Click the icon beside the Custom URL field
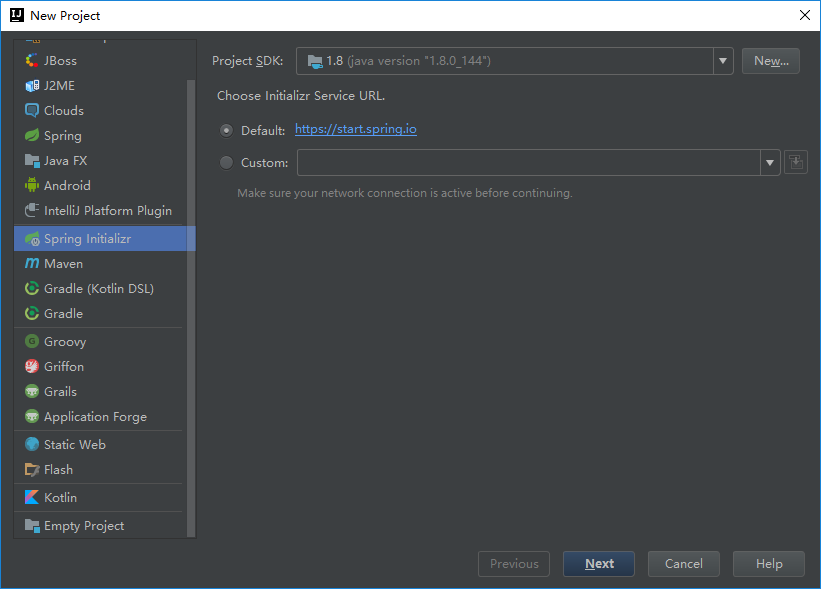The height and width of the screenshot is (589, 821). click(x=796, y=162)
